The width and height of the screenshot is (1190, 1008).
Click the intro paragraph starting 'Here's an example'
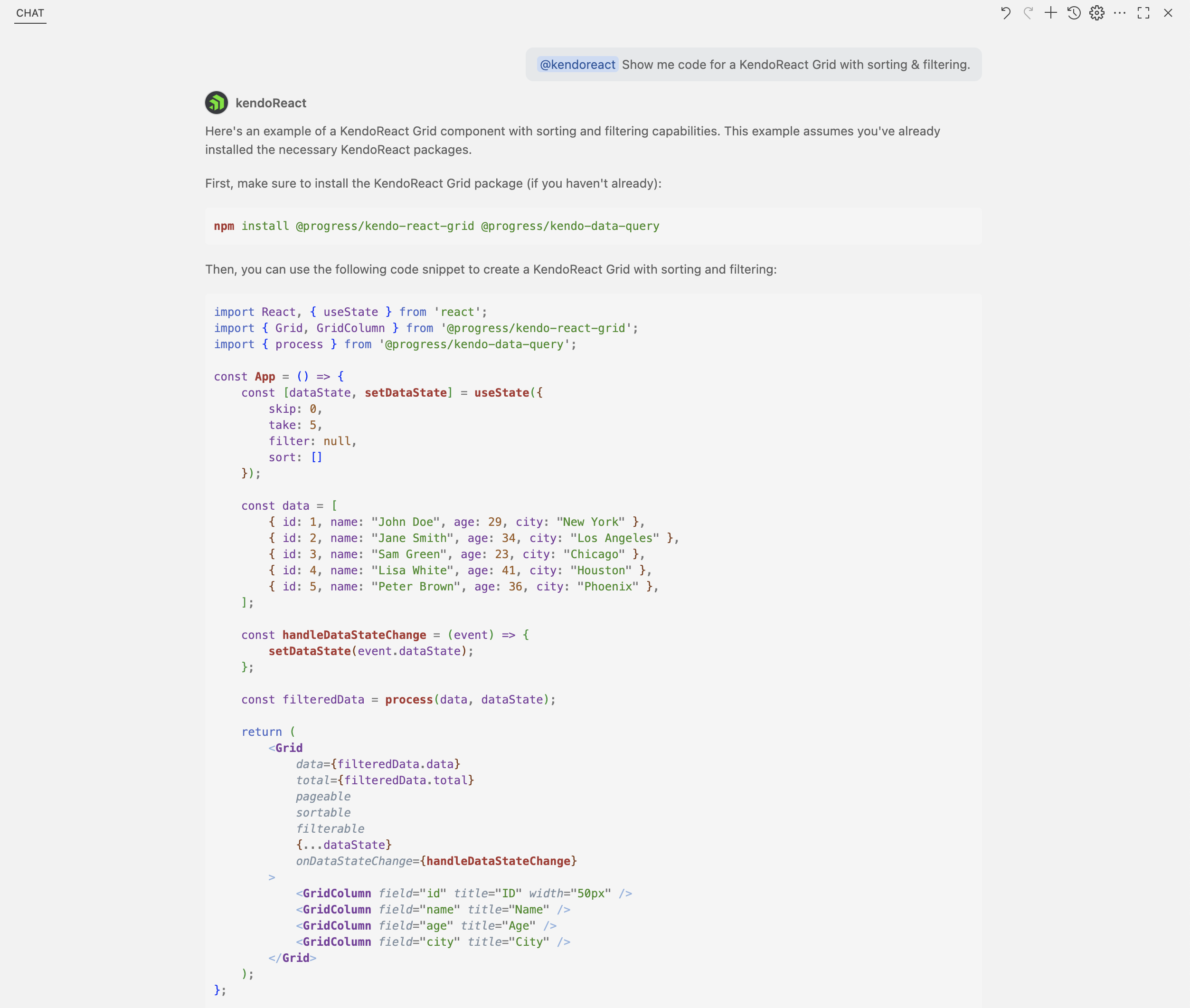coord(572,140)
